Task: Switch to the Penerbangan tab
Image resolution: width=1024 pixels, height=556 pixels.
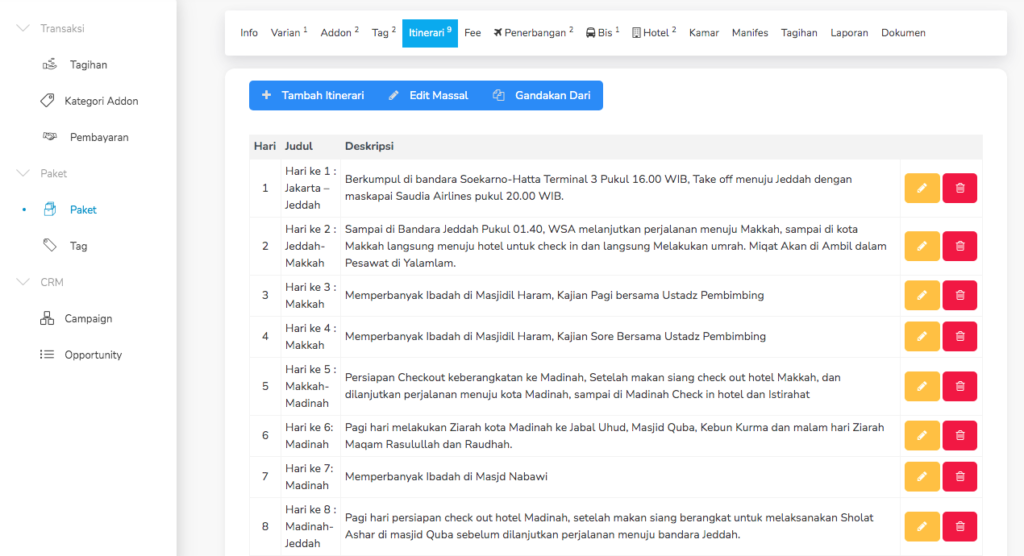Action: pyautogui.click(x=533, y=33)
